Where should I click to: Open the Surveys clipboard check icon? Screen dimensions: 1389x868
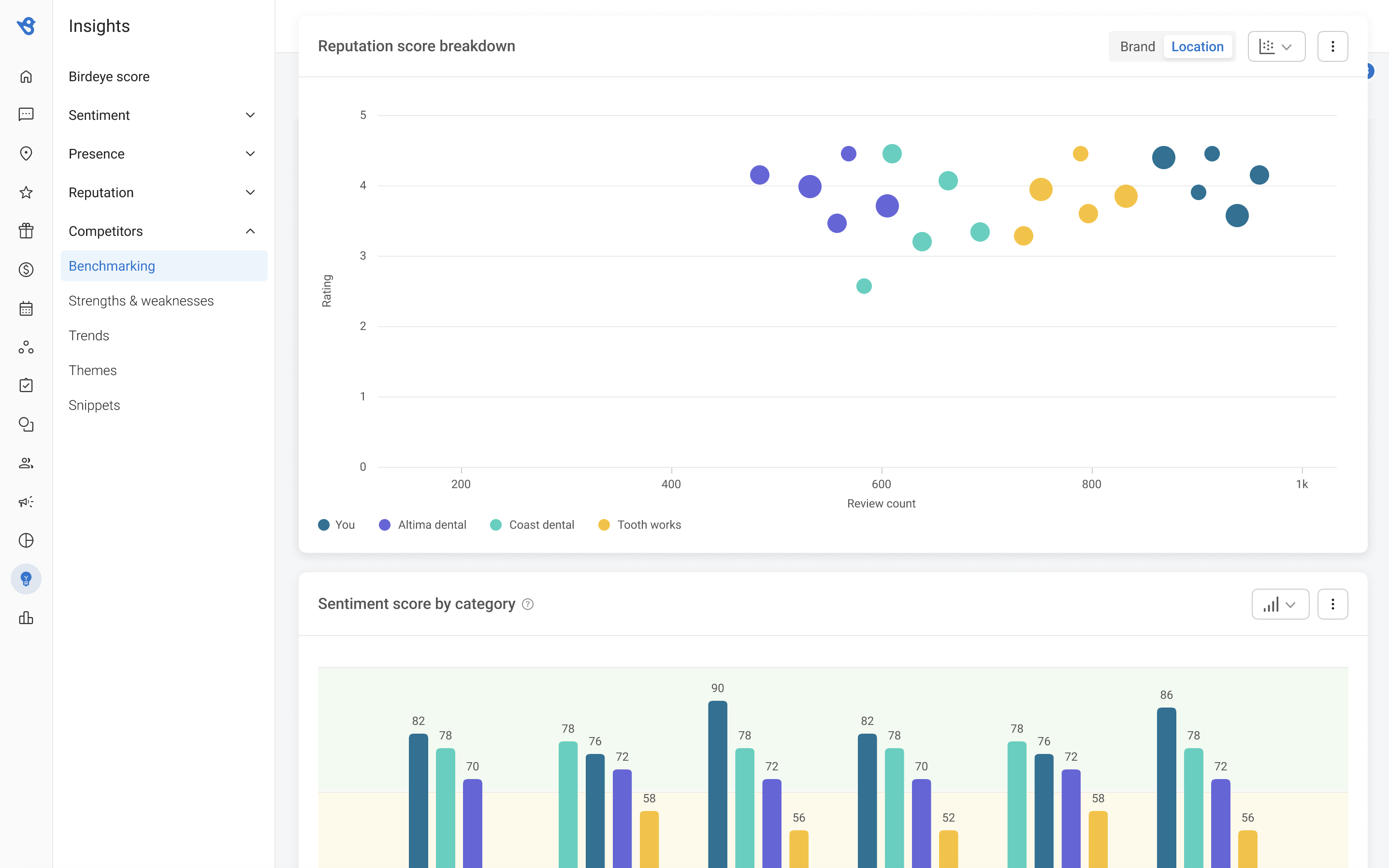tap(26, 385)
